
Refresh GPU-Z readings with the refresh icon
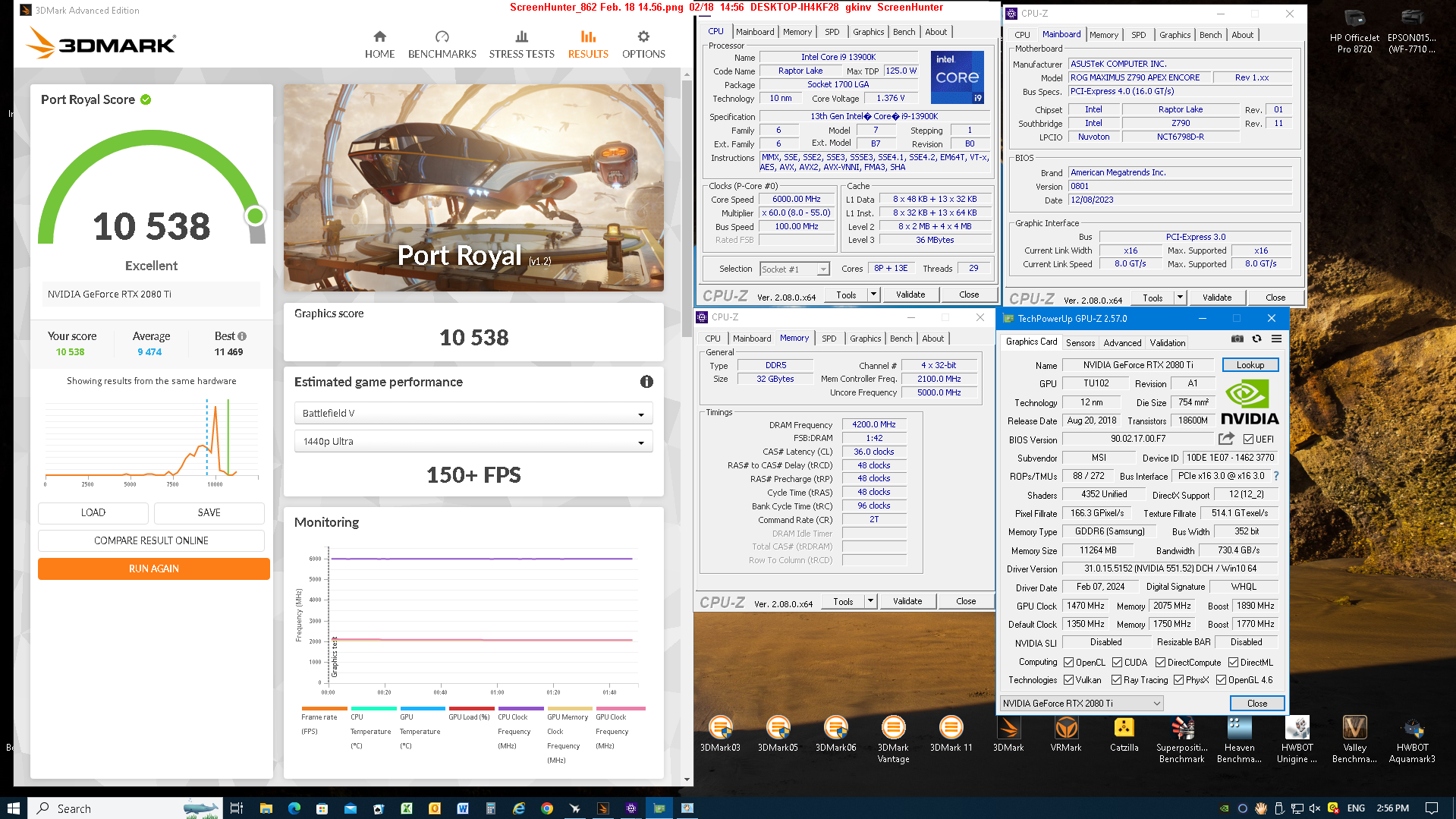point(1256,339)
